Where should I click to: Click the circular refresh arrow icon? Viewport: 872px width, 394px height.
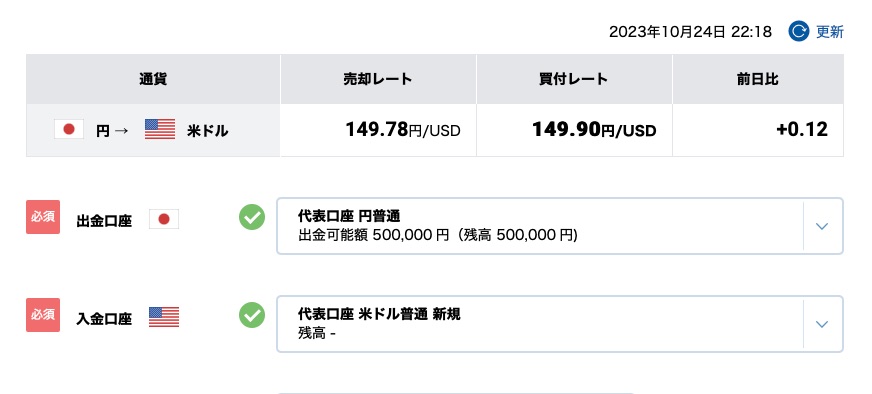click(799, 32)
